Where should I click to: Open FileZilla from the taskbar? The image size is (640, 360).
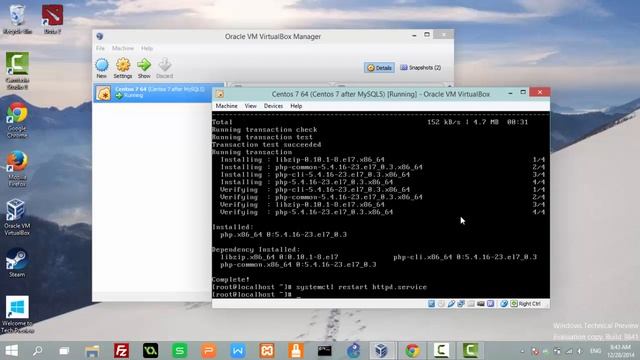coord(121,351)
